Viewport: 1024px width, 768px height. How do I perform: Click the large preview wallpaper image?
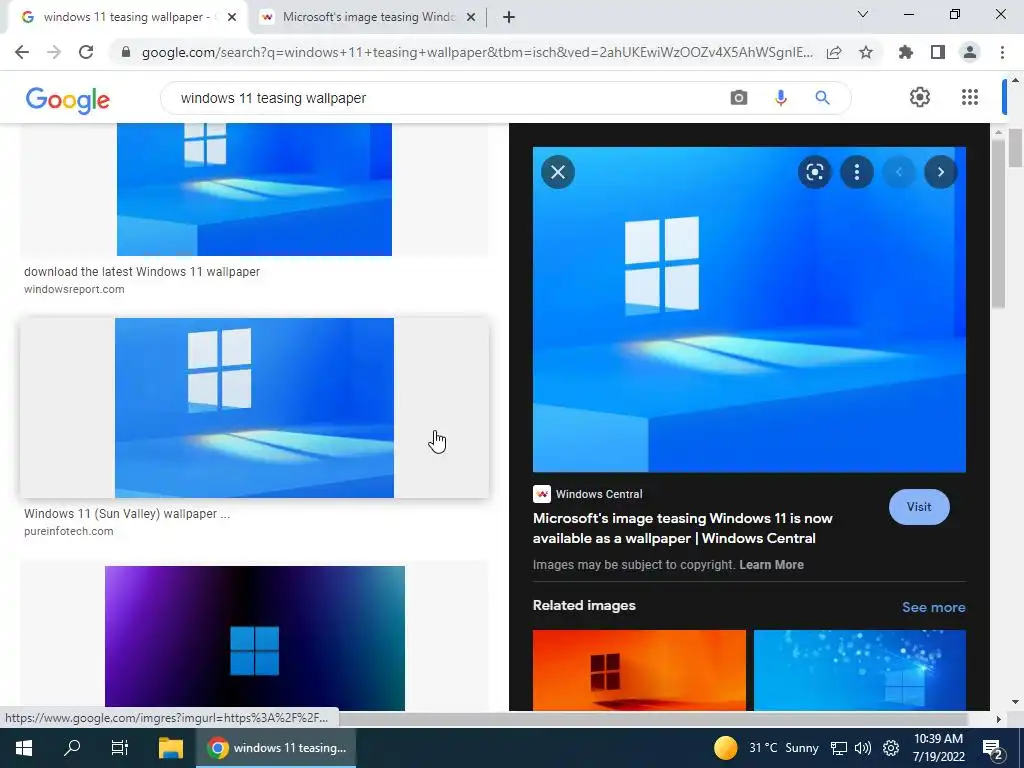pos(749,310)
